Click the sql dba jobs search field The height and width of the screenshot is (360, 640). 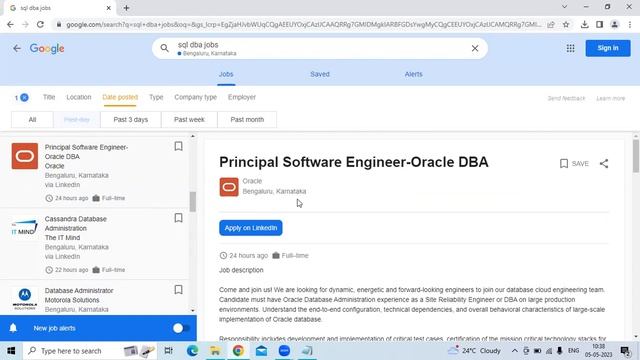(320, 48)
